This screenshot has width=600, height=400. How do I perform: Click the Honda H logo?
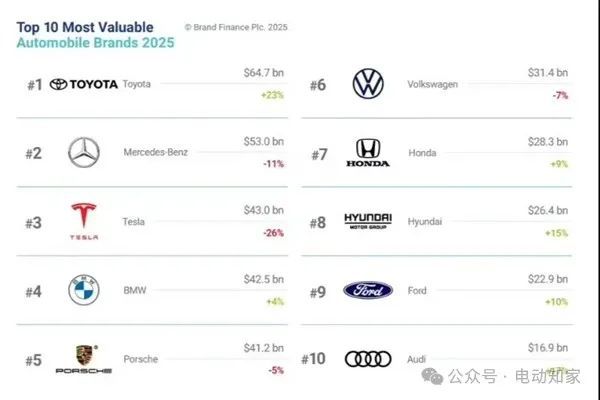point(368,153)
